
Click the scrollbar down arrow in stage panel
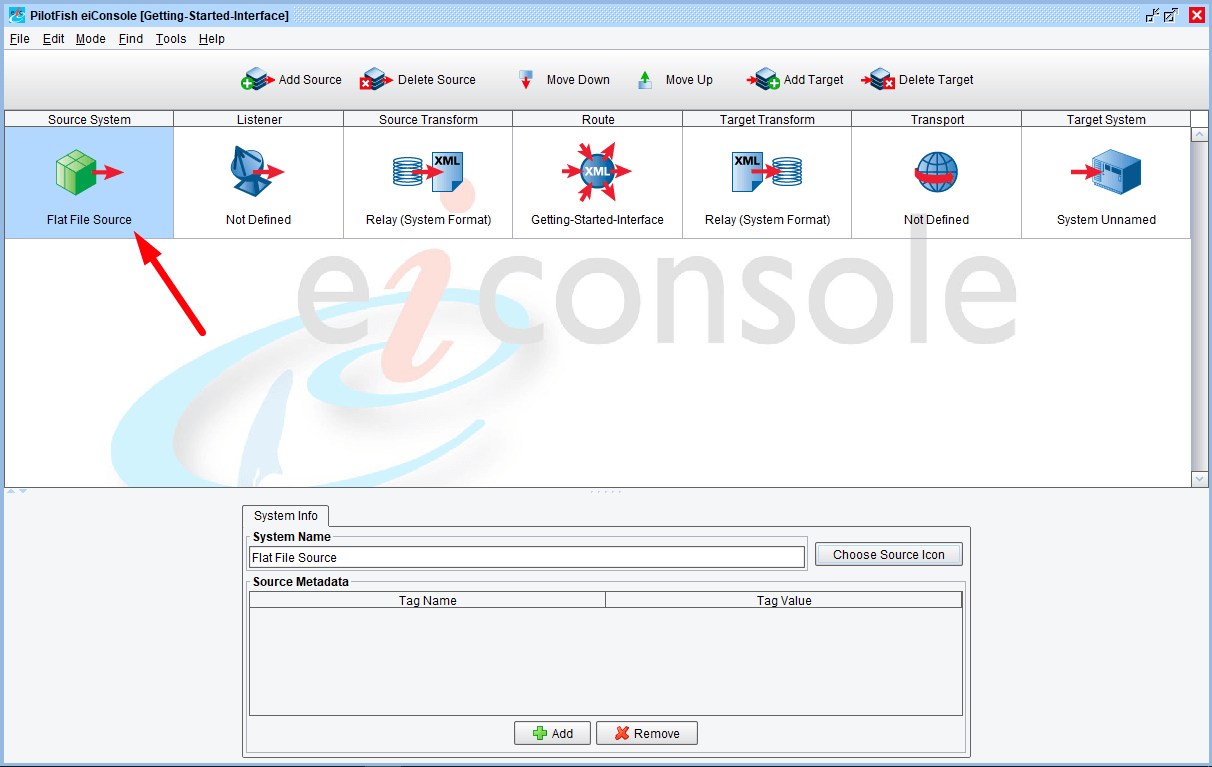(1200, 479)
